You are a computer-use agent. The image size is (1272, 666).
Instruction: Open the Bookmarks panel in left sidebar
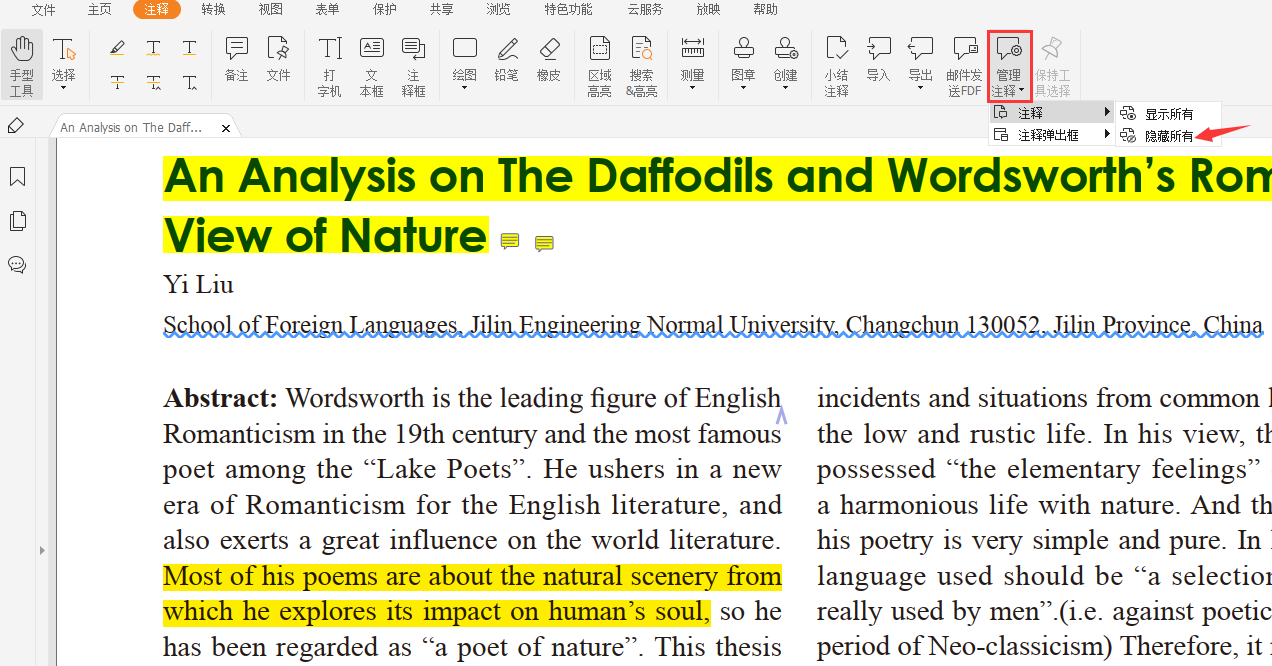coord(17,177)
